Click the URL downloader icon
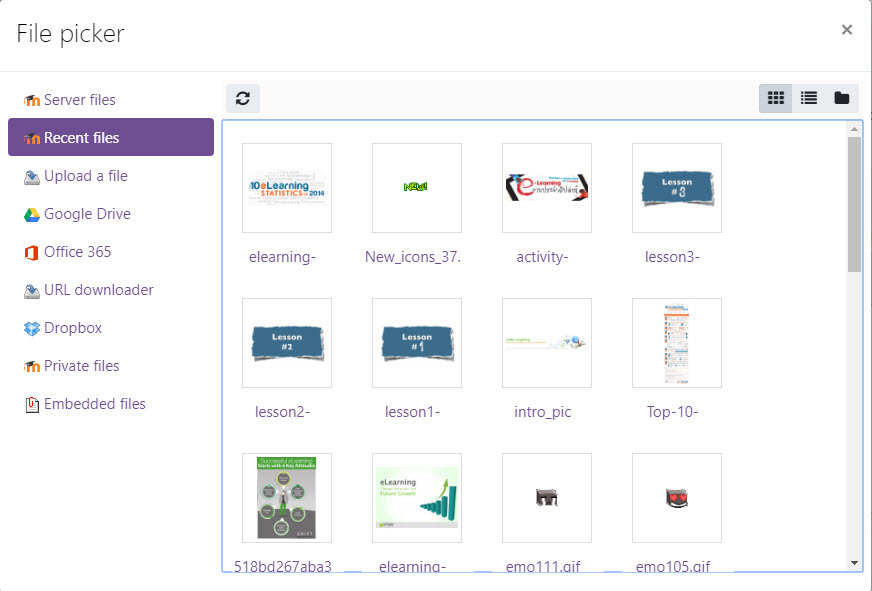 32,291
